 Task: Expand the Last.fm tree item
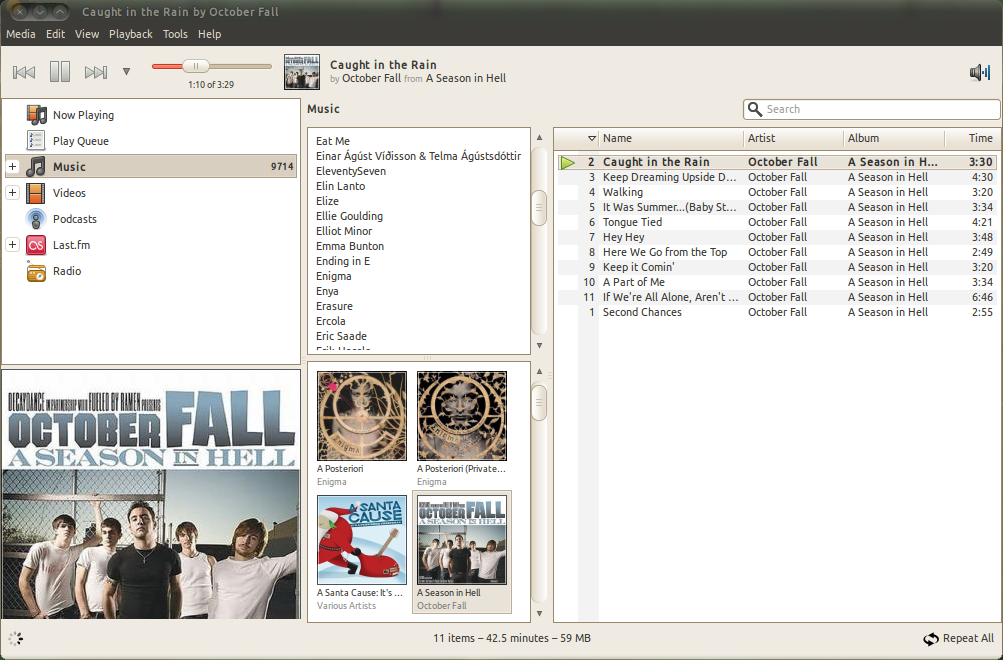pos(12,244)
